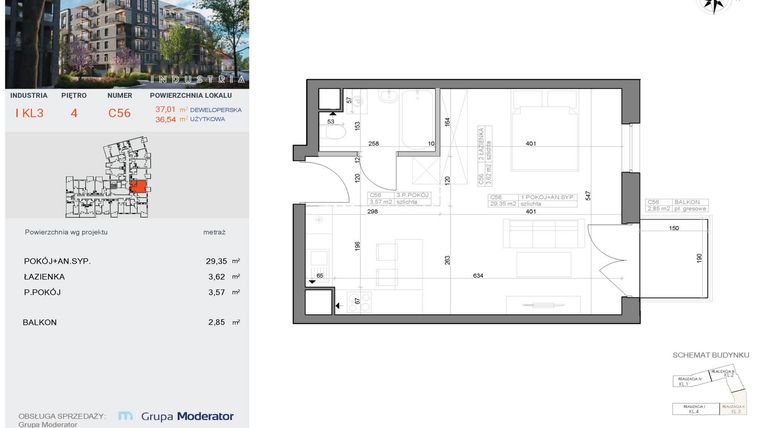760x428 pixels.
Task: Click the washbasin symbol above the bathtub
Action: point(389,98)
